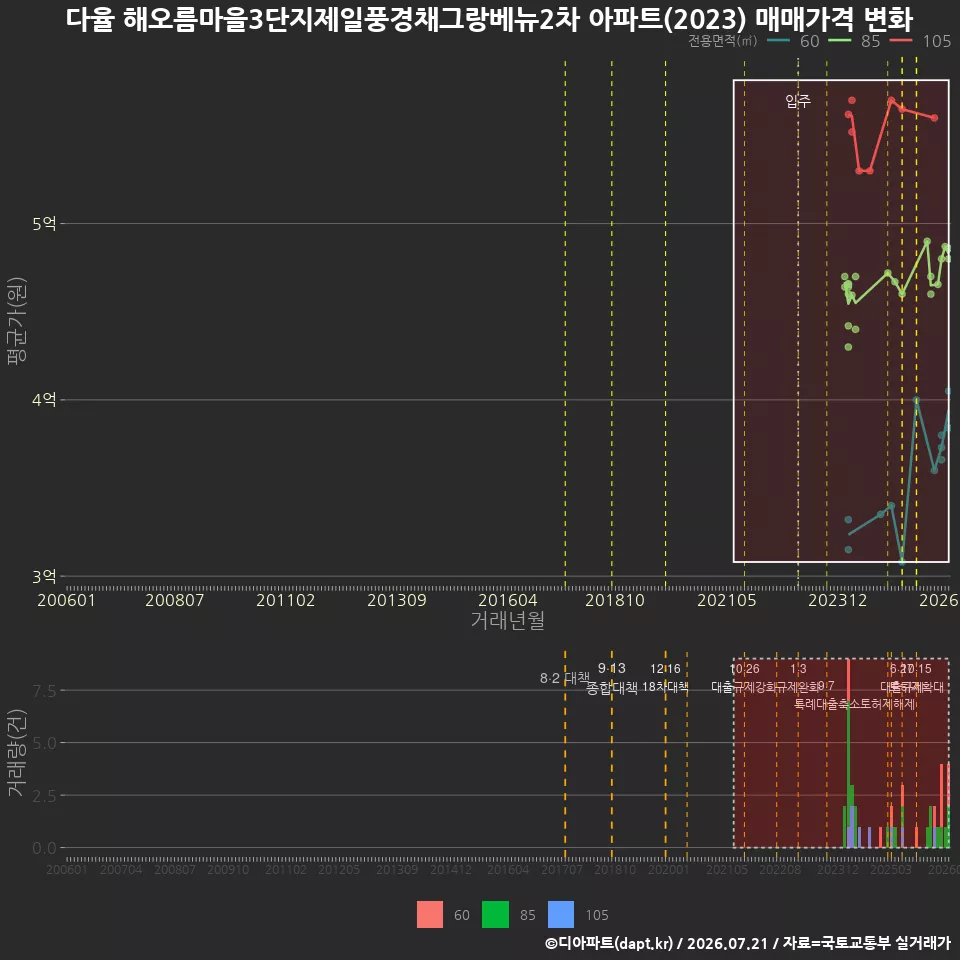The height and width of the screenshot is (960, 960).
Task: Click the blue 105 bar legend square
Action: point(561,915)
